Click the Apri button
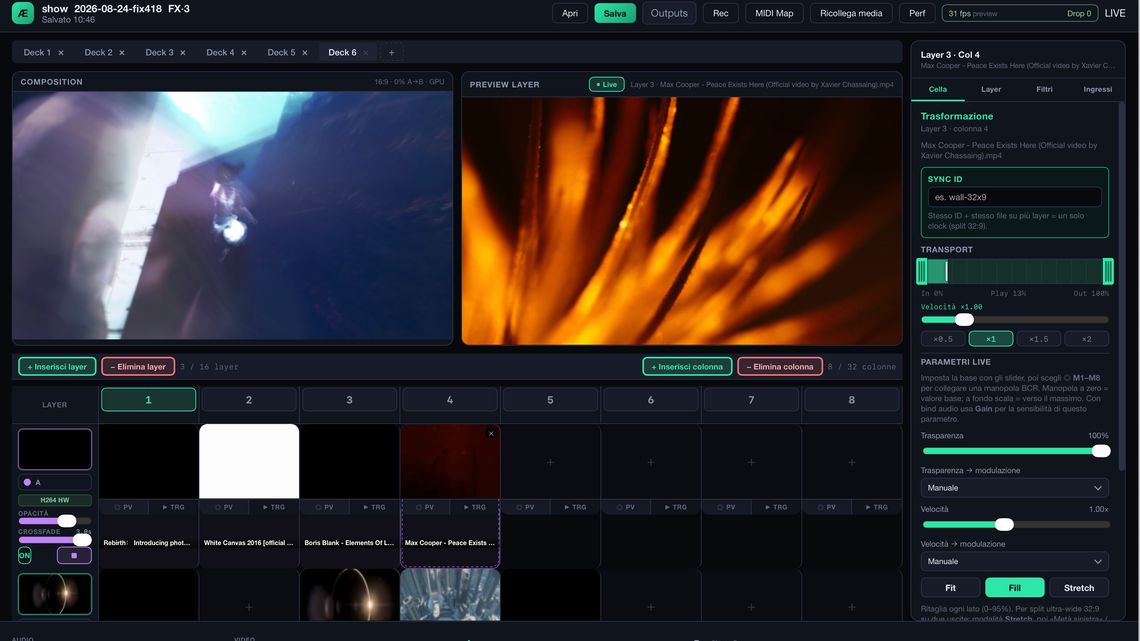This screenshot has height=641, width=1140. [570, 13]
